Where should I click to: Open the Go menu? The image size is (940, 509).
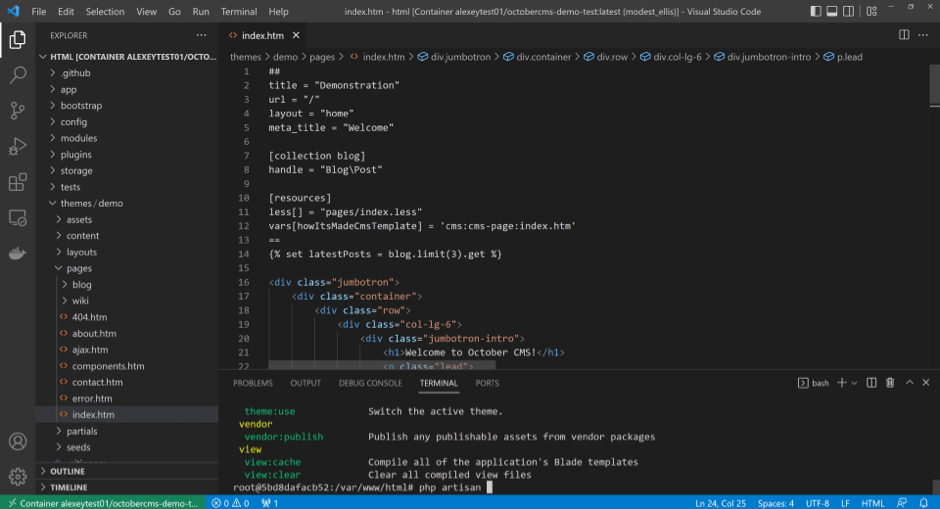pyautogui.click(x=174, y=11)
